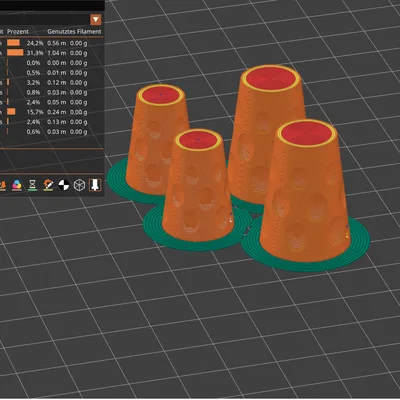Select the row showing 0,5%
The image size is (400, 400).
click(52, 73)
